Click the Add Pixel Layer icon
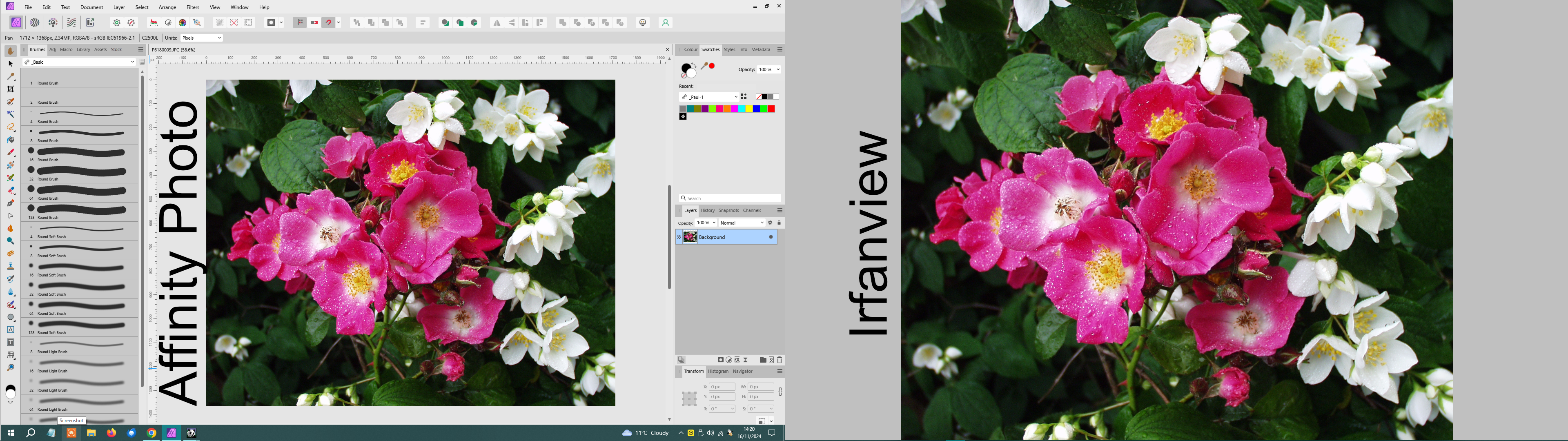Screen dimensions: 1568x441 771,360
